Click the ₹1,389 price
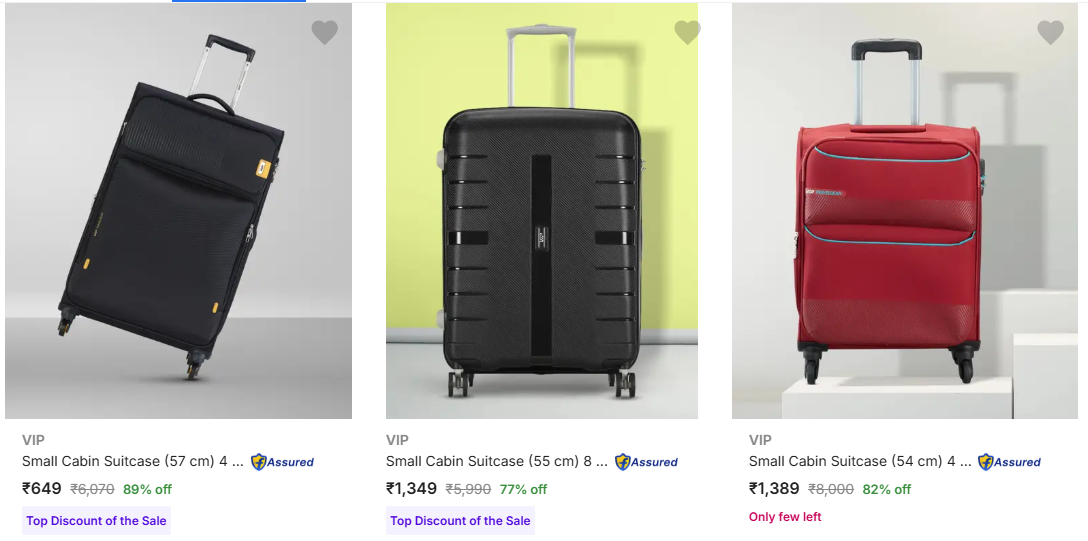This screenshot has height=541, width=1088. click(774, 489)
